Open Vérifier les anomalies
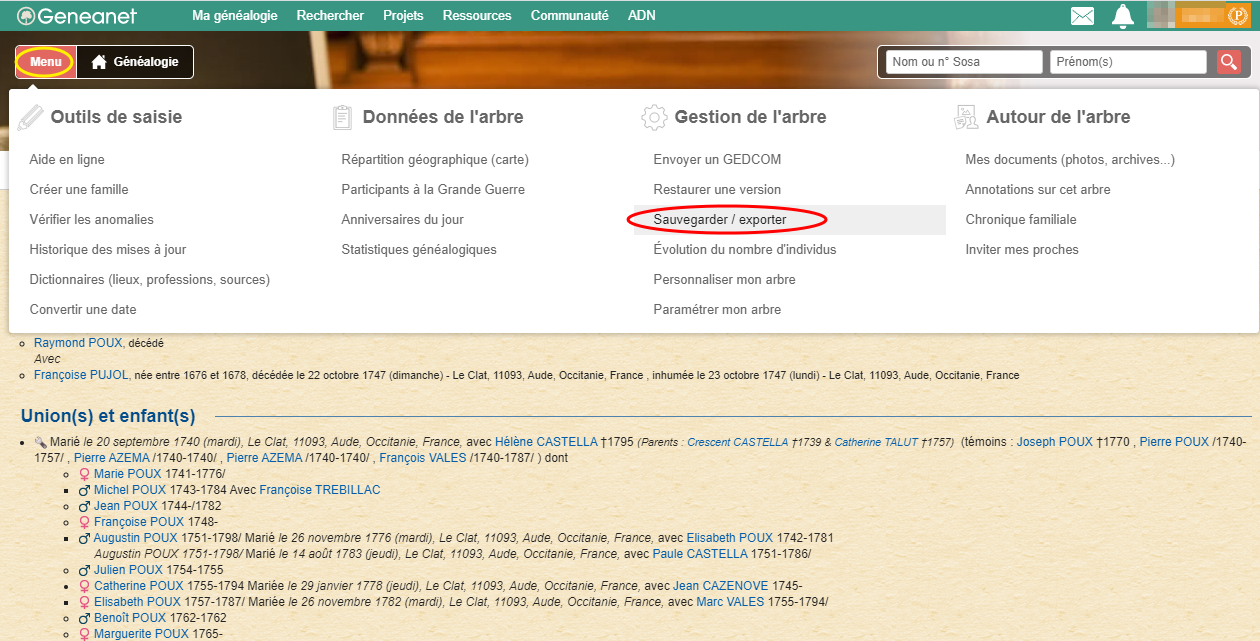1260x641 pixels. click(x=92, y=220)
